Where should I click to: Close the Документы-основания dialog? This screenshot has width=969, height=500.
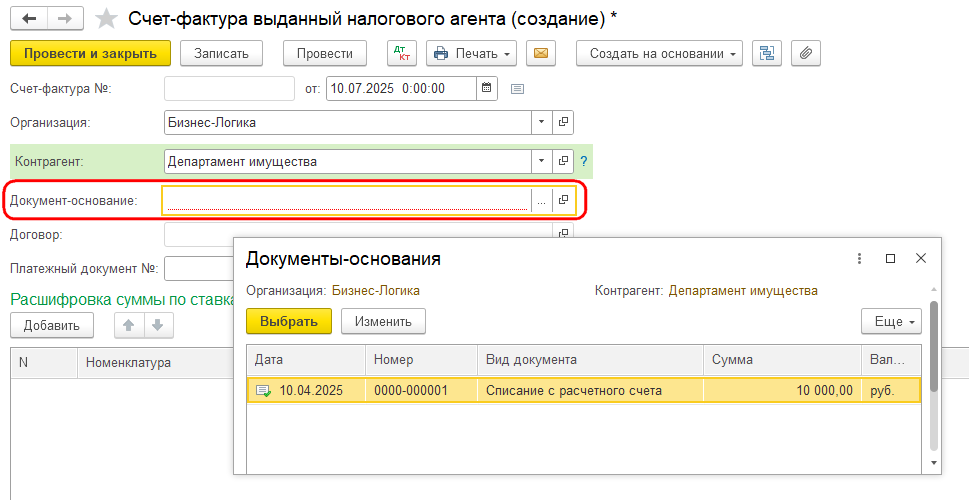point(921,258)
